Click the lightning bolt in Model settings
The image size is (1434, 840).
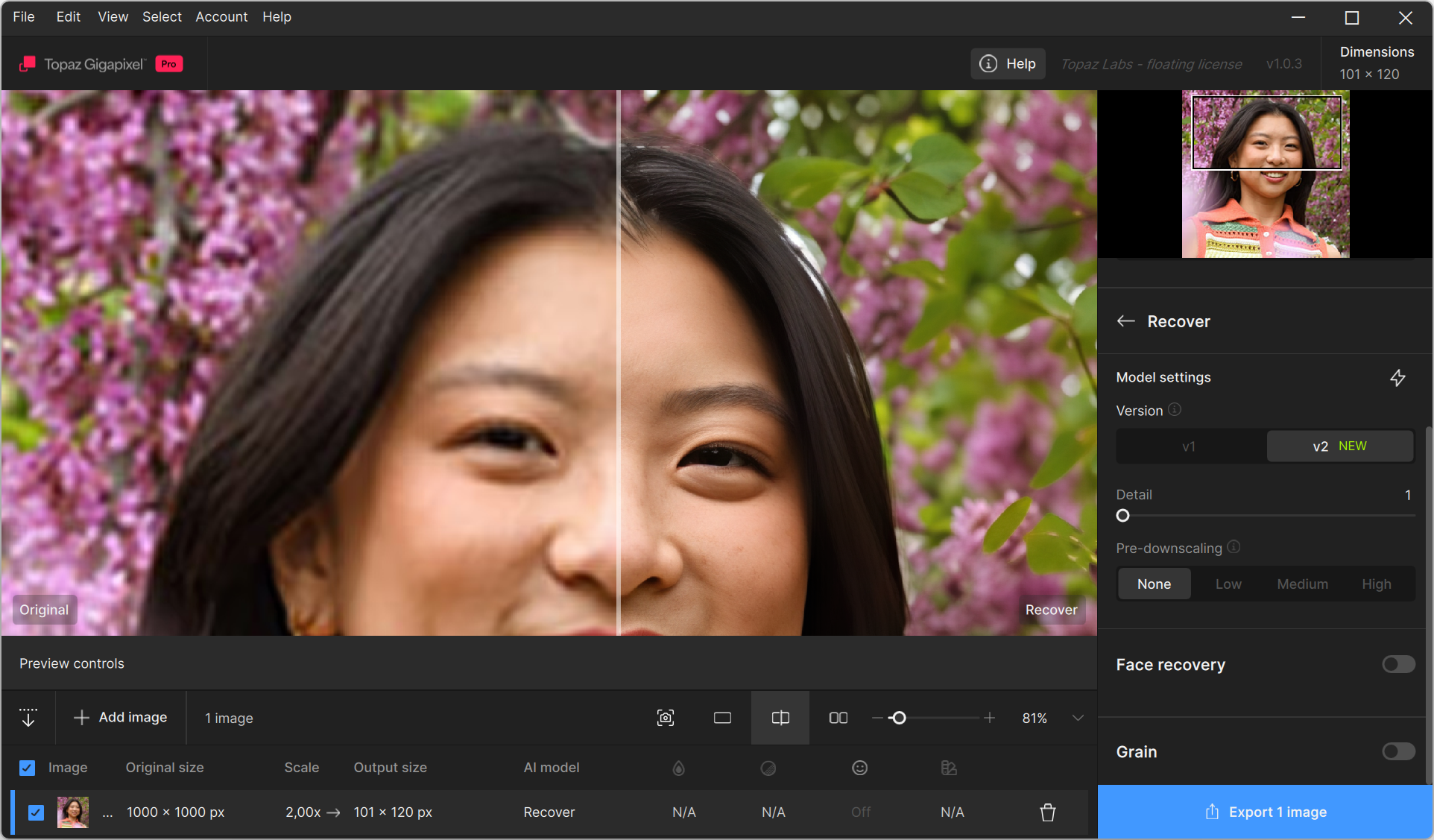pos(1397,378)
